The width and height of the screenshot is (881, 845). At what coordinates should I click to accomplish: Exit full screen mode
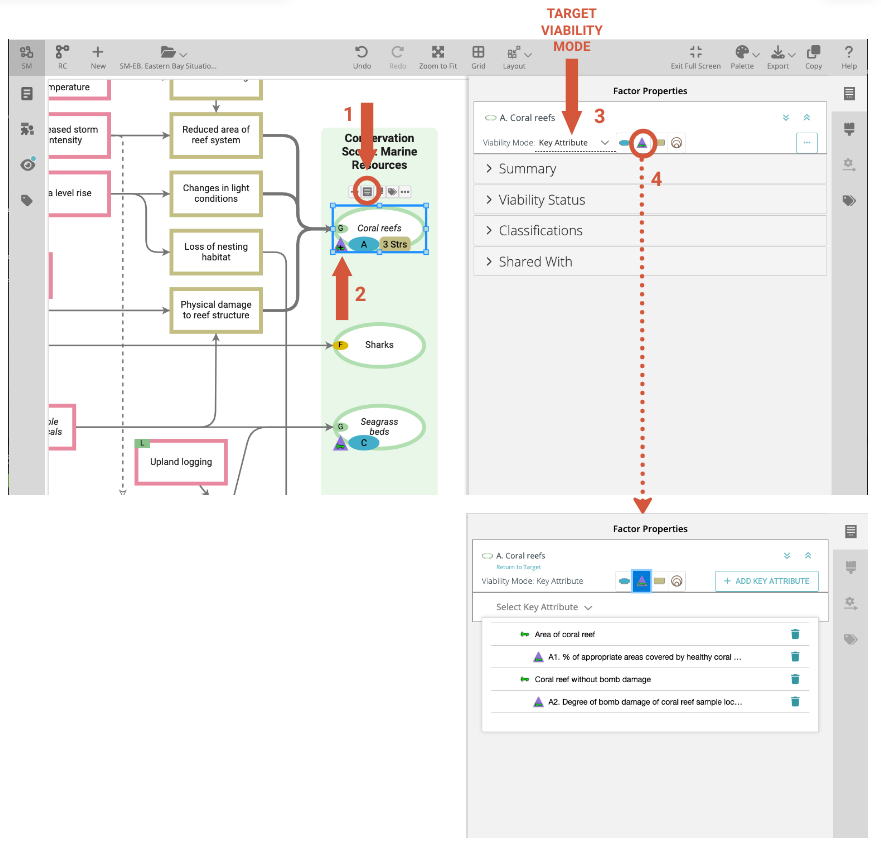coord(696,54)
